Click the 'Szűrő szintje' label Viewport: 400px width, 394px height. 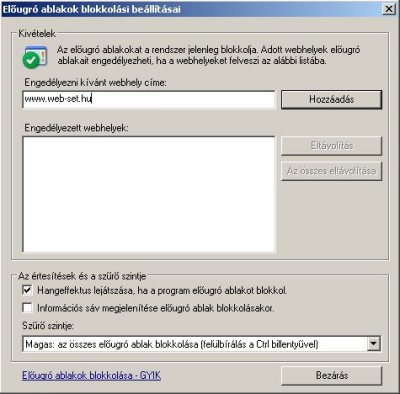click(x=48, y=325)
